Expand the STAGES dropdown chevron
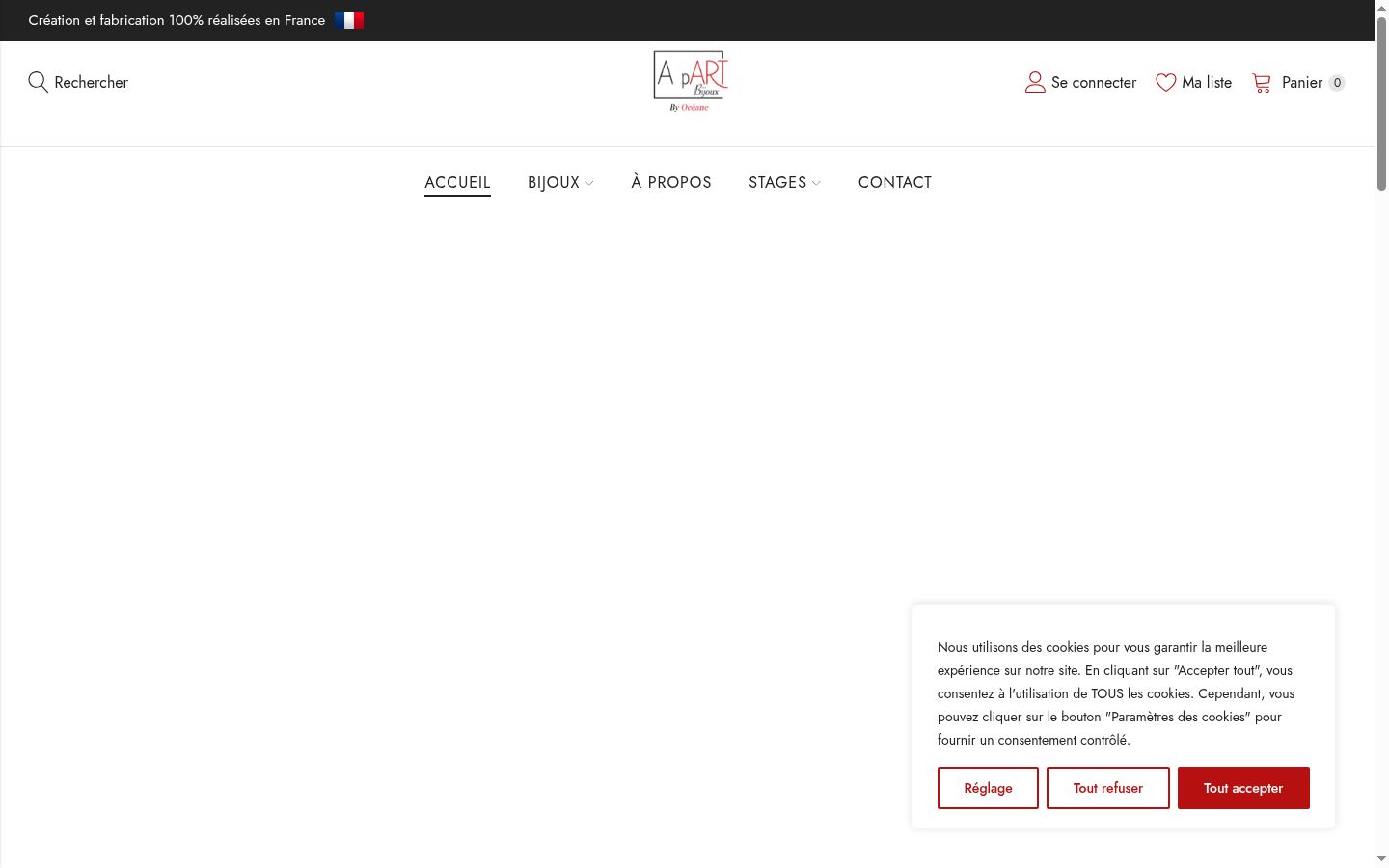Image resolution: width=1389 pixels, height=868 pixels. click(816, 183)
